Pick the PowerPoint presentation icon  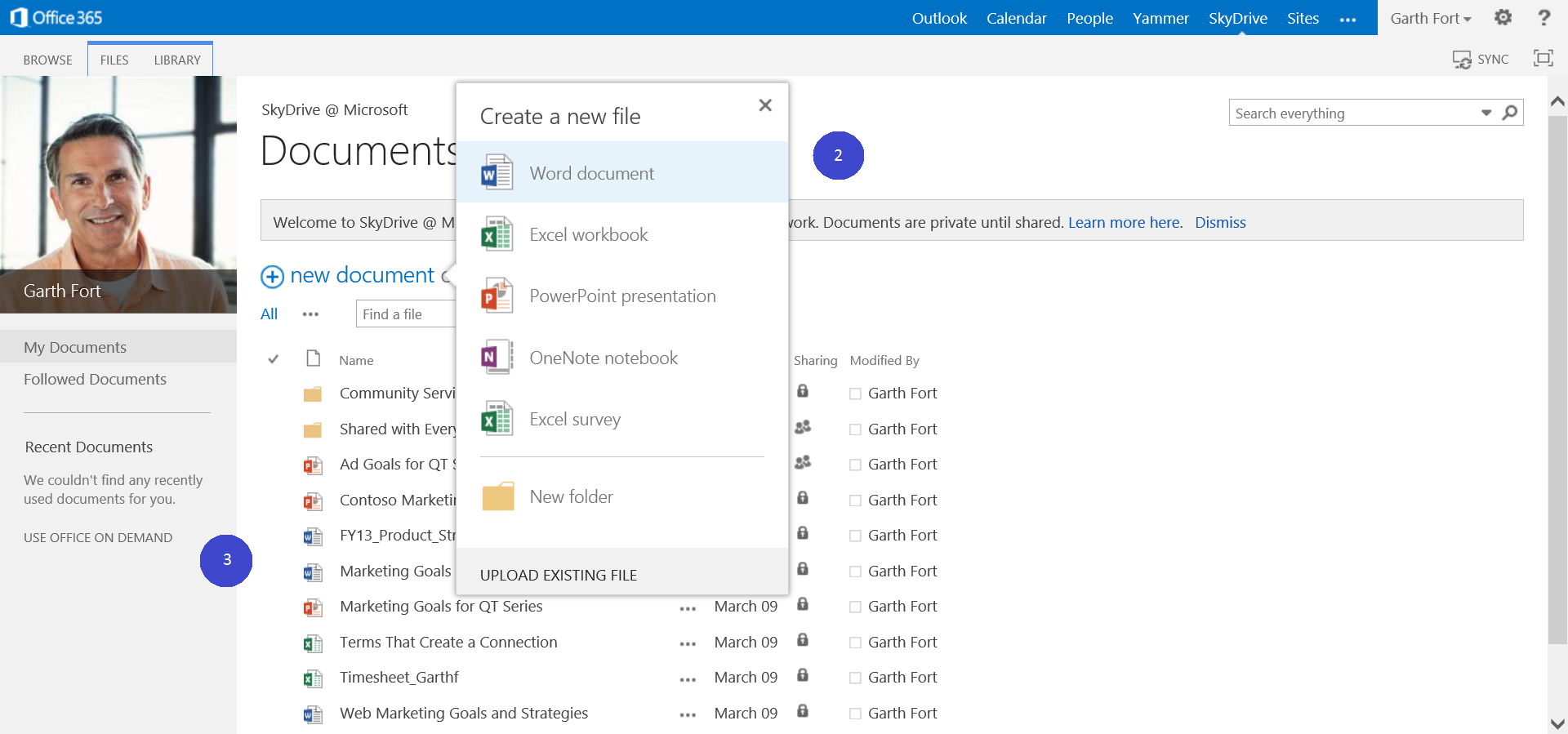point(497,296)
